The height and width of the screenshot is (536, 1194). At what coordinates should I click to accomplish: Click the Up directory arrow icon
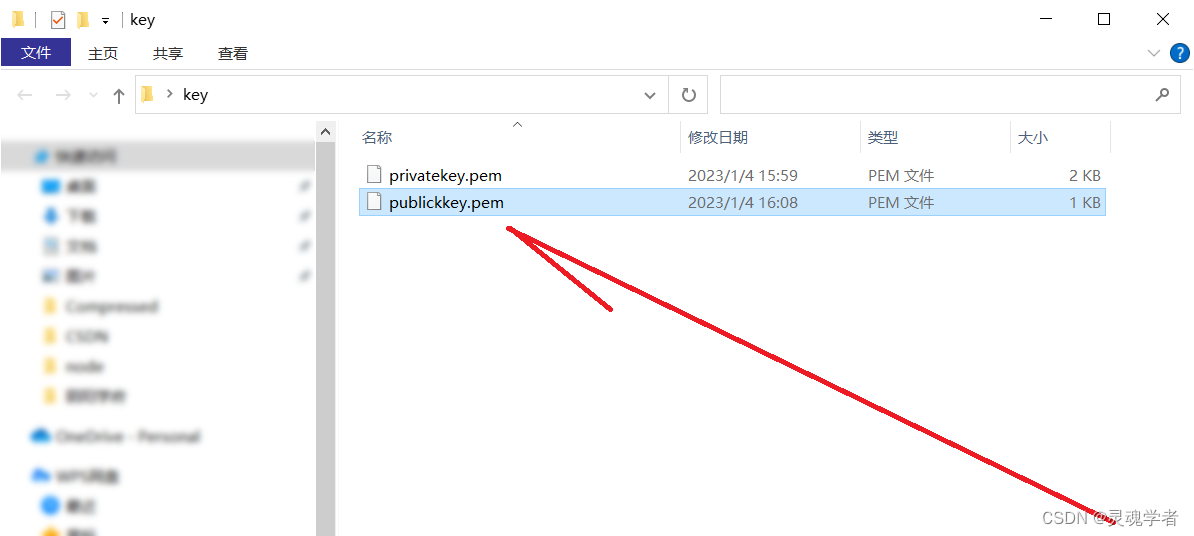tap(119, 95)
